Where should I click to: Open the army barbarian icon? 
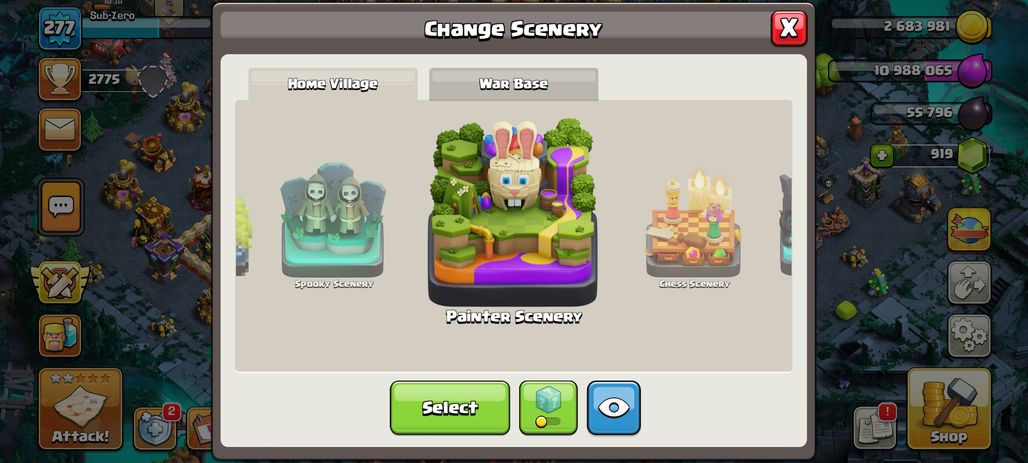(x=60, y=336)
